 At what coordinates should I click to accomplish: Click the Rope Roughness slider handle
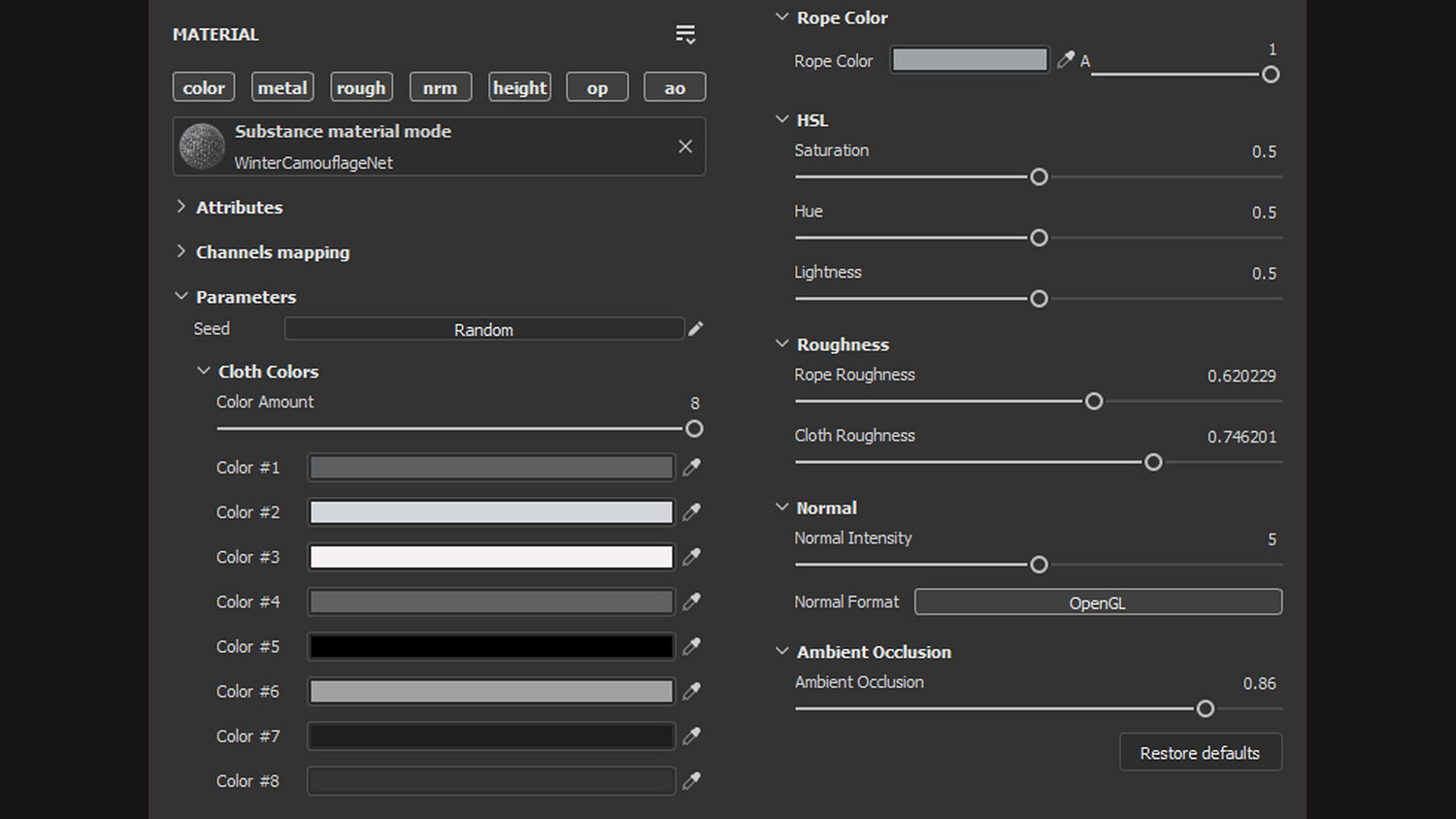tap(1094, 402)
